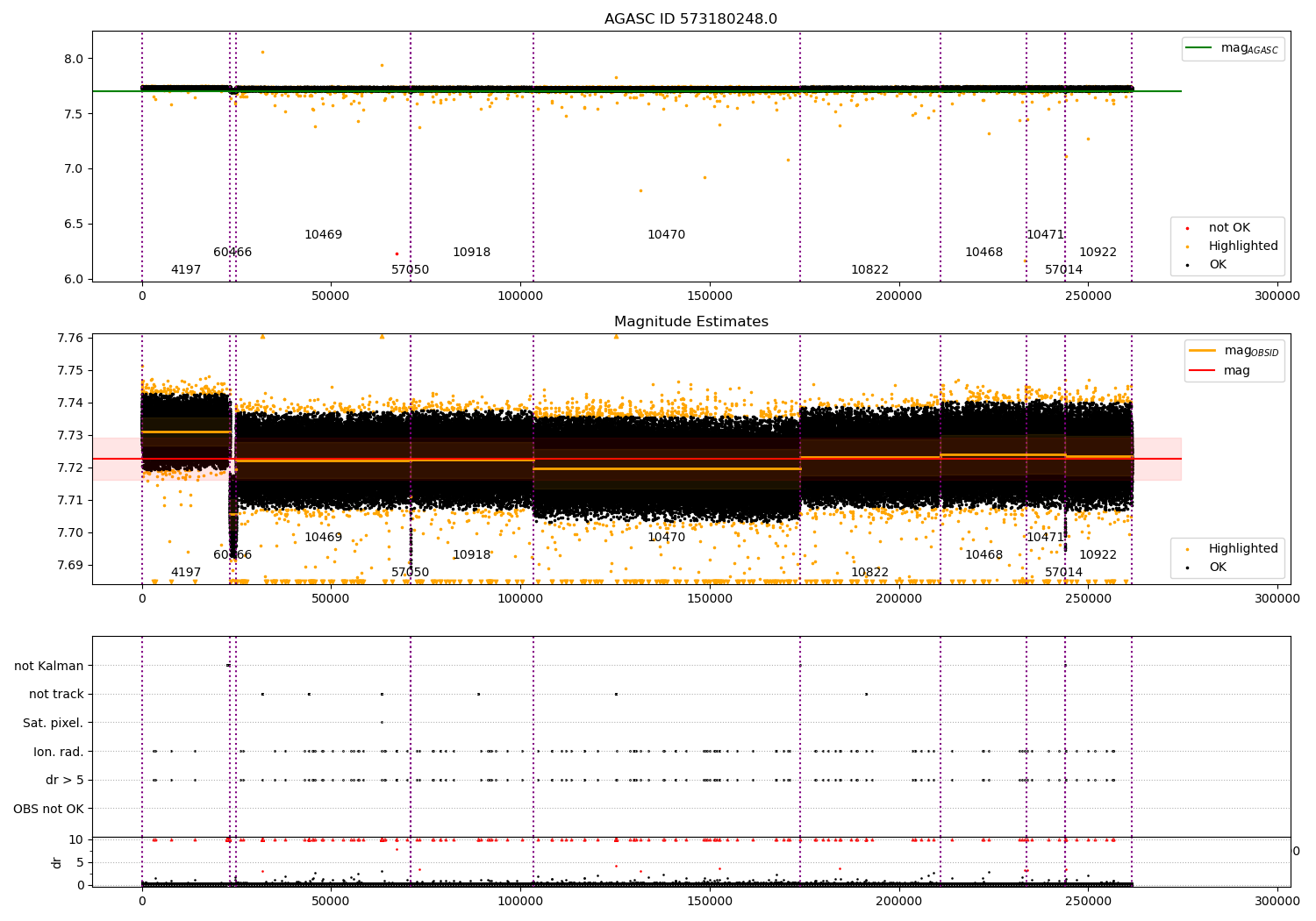Click observation label 10922 in the top plot

[x=1098, y=253]
